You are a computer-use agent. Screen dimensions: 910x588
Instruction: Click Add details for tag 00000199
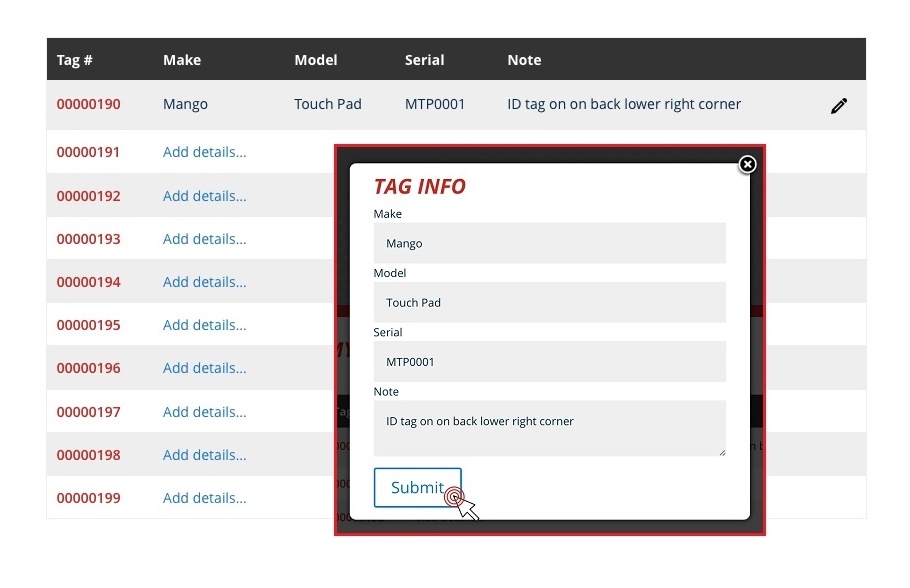pyautogui.click(x=204, y=498)
